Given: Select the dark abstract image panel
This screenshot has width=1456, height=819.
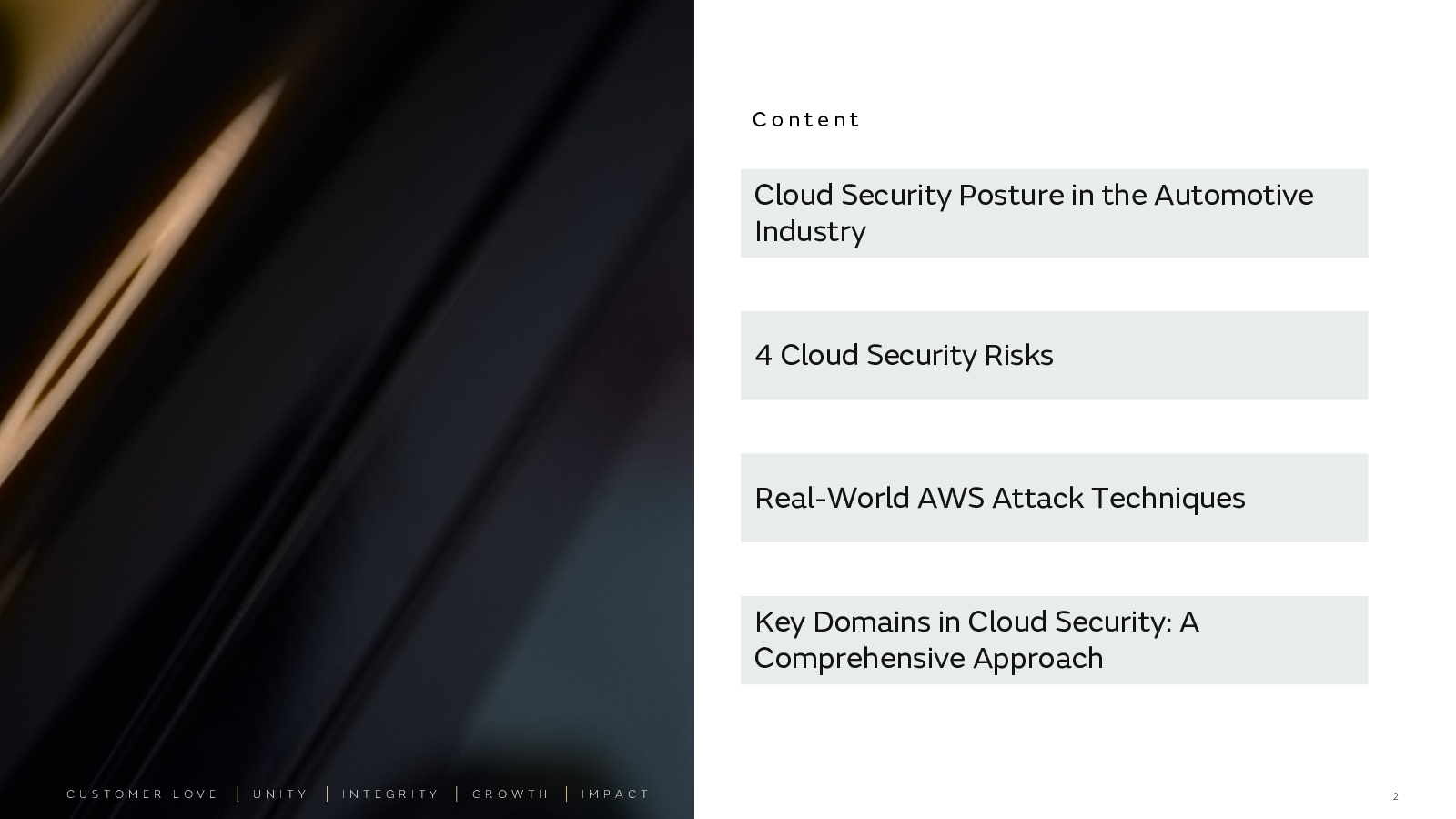Looking at the screenshot, I should [x=347, y=409].
